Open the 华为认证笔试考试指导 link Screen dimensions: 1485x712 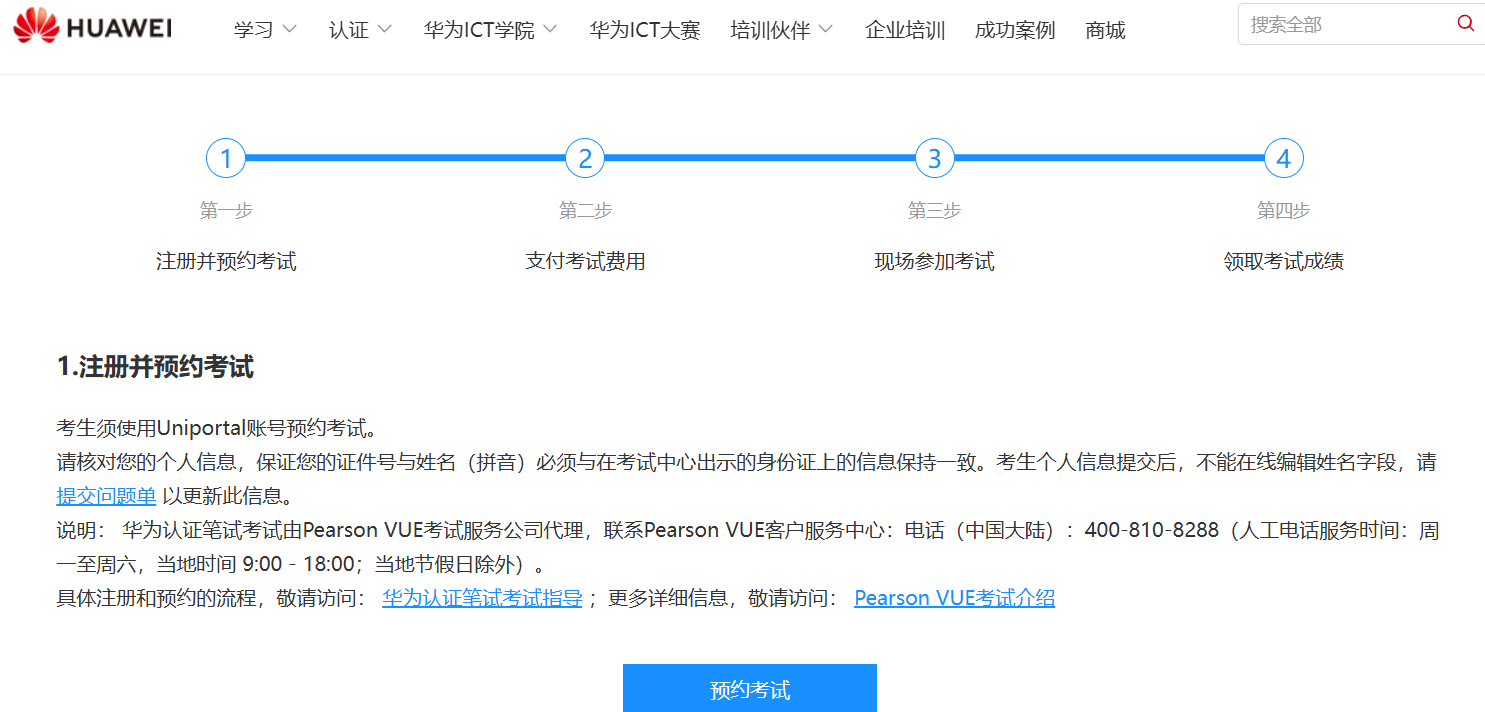click(x=481, y=597)
